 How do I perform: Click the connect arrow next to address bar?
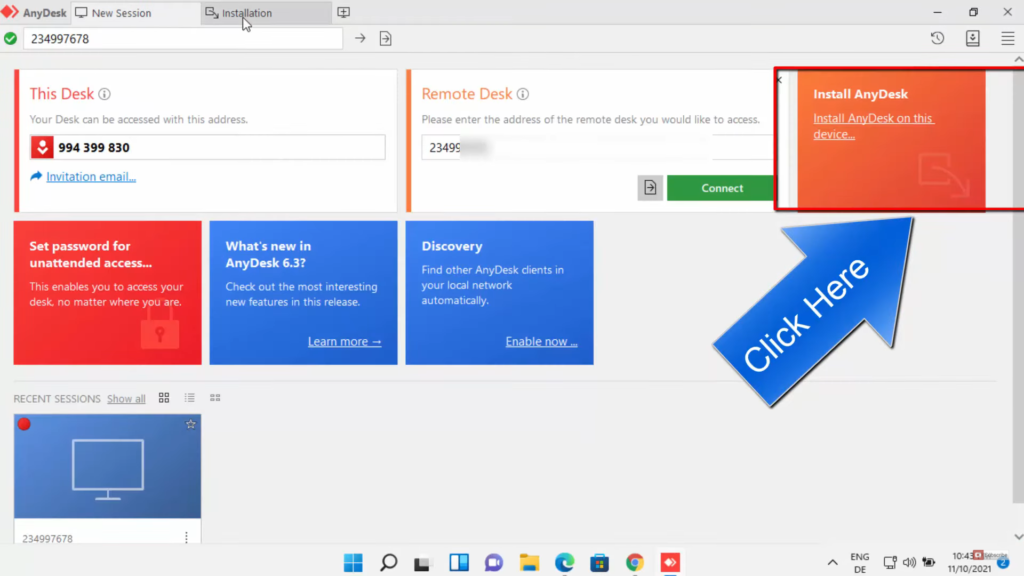[x=360, y=38]
